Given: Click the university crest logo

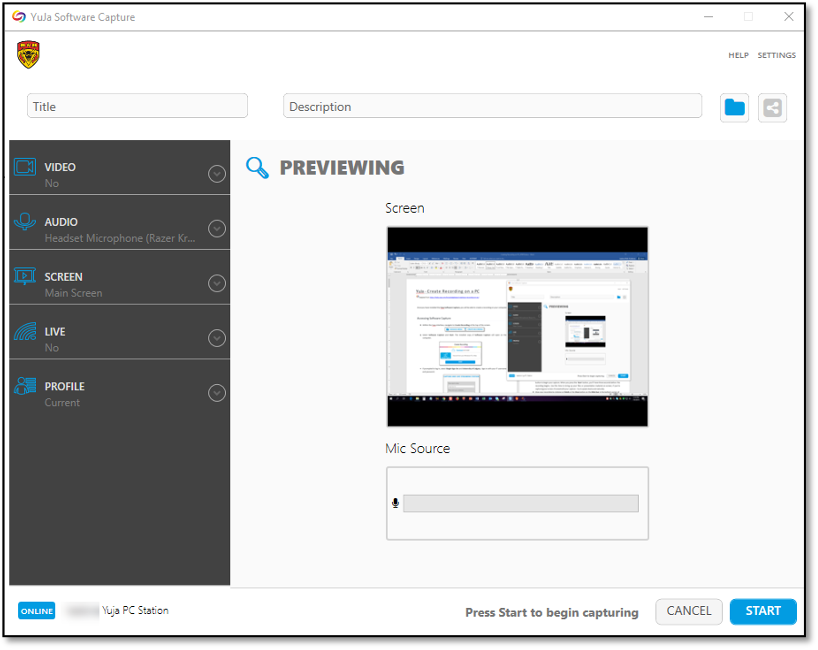Looking at the screenshot, I should (x=28, y=55).
